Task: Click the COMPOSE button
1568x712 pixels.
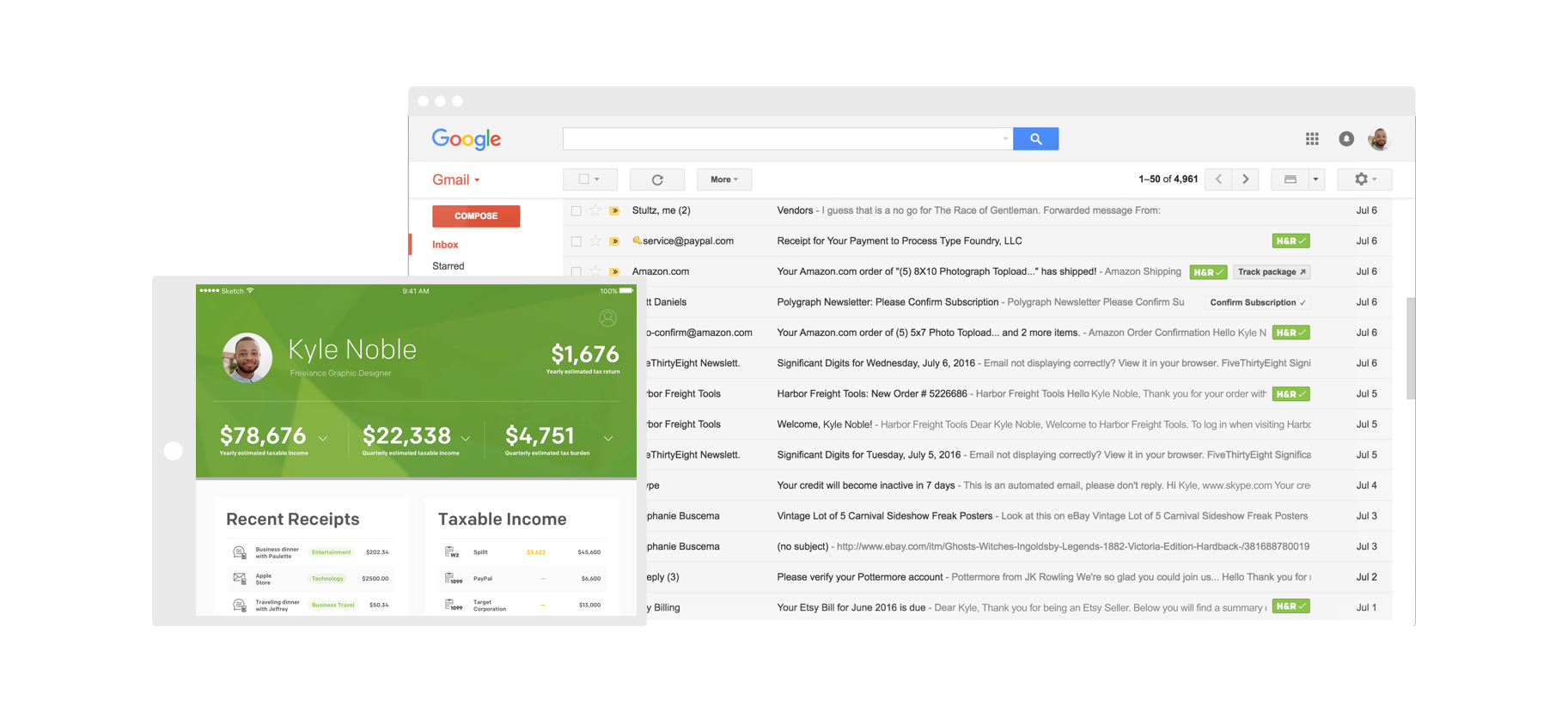Action: [x=476, y=216]
